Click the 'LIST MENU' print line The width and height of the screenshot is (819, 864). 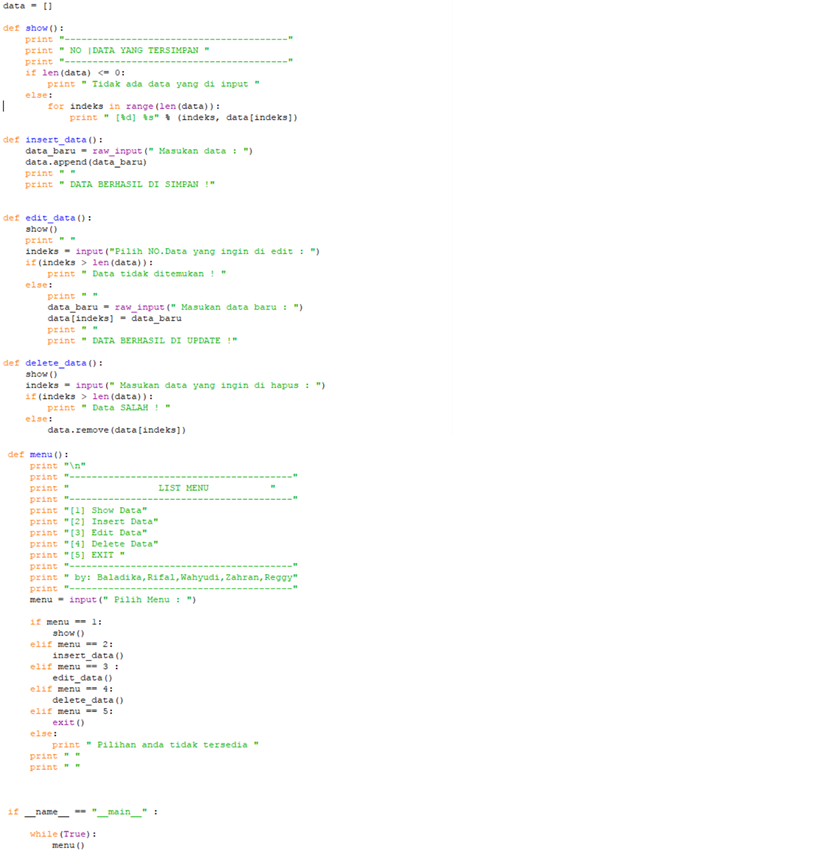(153, 488)
